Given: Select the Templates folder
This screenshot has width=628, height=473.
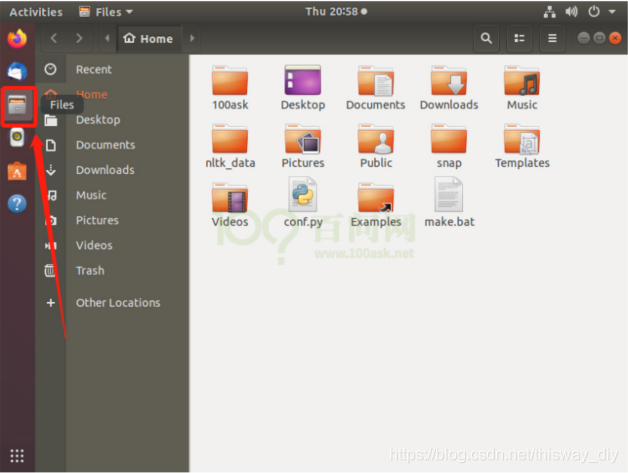Looking at the screenshot, I should coord(522,147).
